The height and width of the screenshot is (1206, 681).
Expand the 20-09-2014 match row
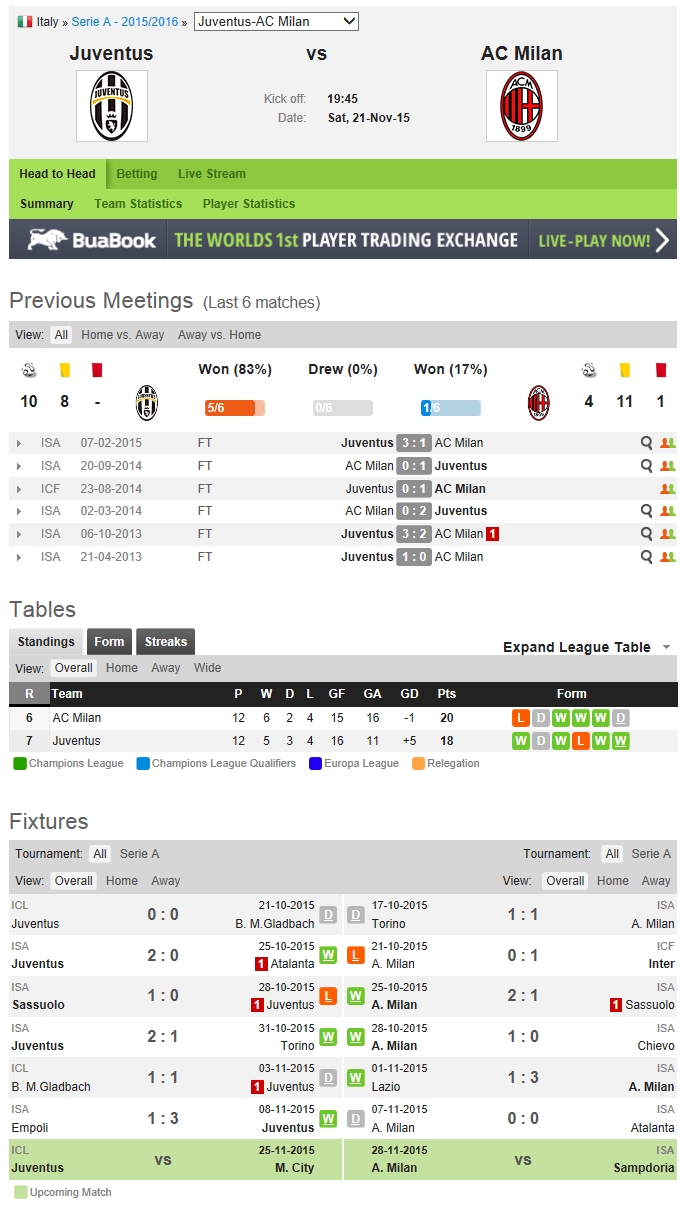19,466
